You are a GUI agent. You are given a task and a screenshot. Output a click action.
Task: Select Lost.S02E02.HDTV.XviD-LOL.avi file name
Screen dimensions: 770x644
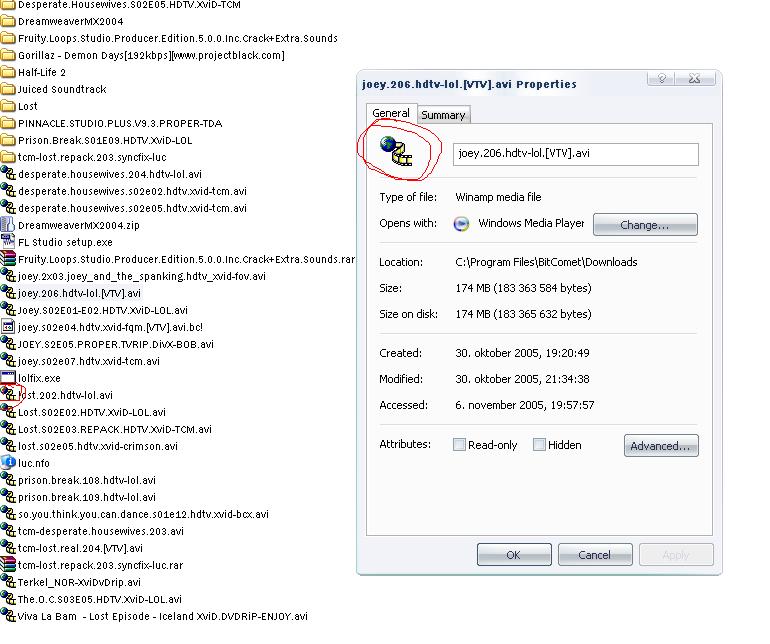[92, 412]
